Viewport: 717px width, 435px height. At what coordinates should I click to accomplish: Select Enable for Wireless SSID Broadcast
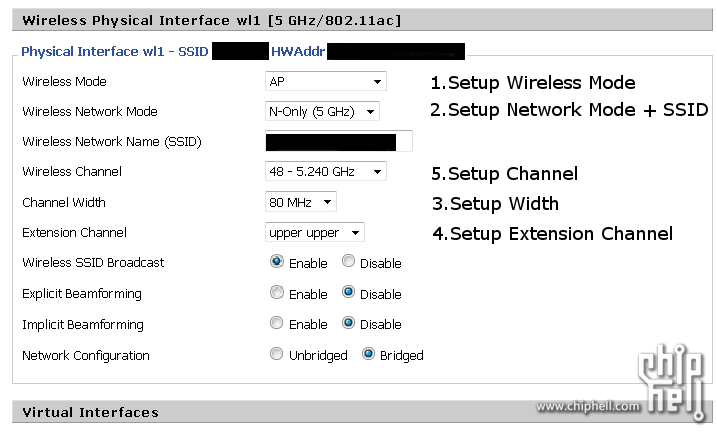(x=277, y=262)
